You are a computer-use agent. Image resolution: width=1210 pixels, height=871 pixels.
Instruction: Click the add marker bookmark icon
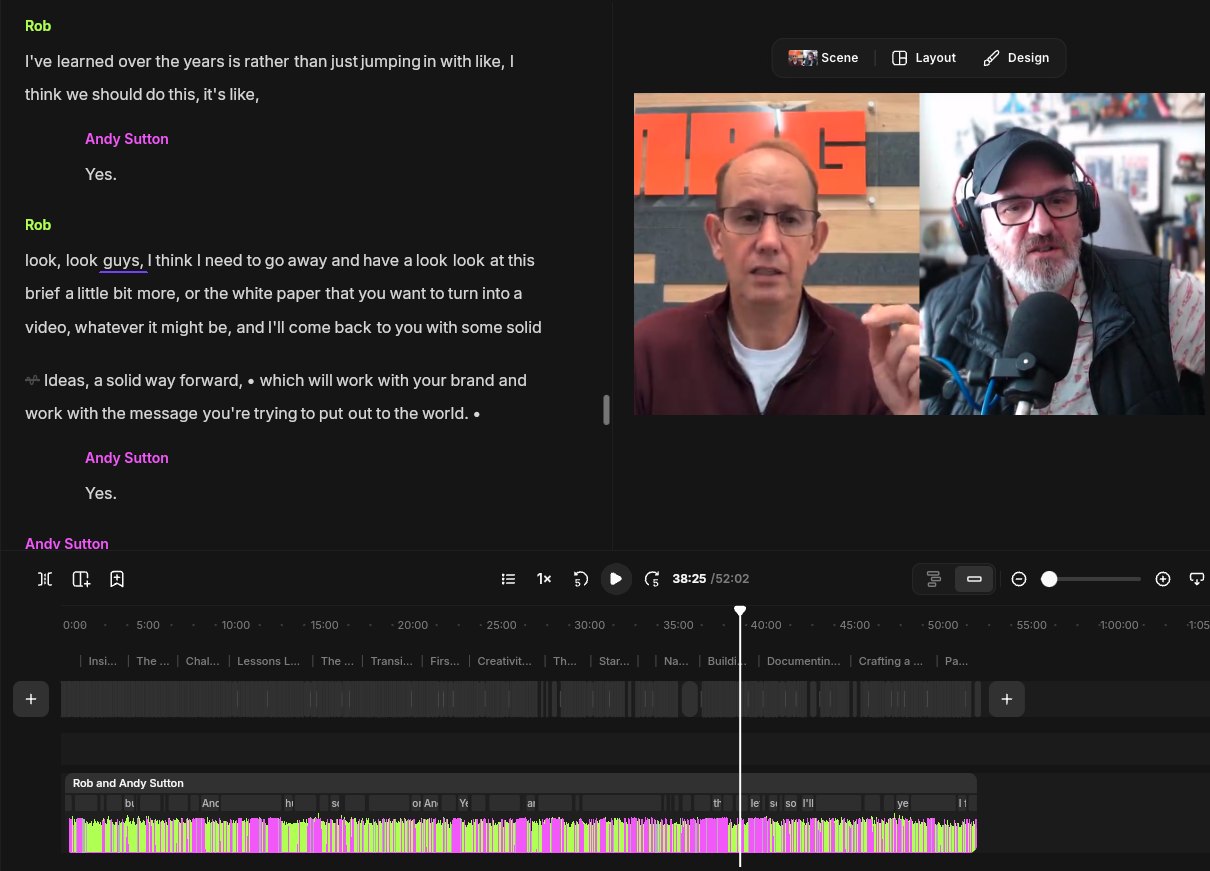click(x=117, y=579)
